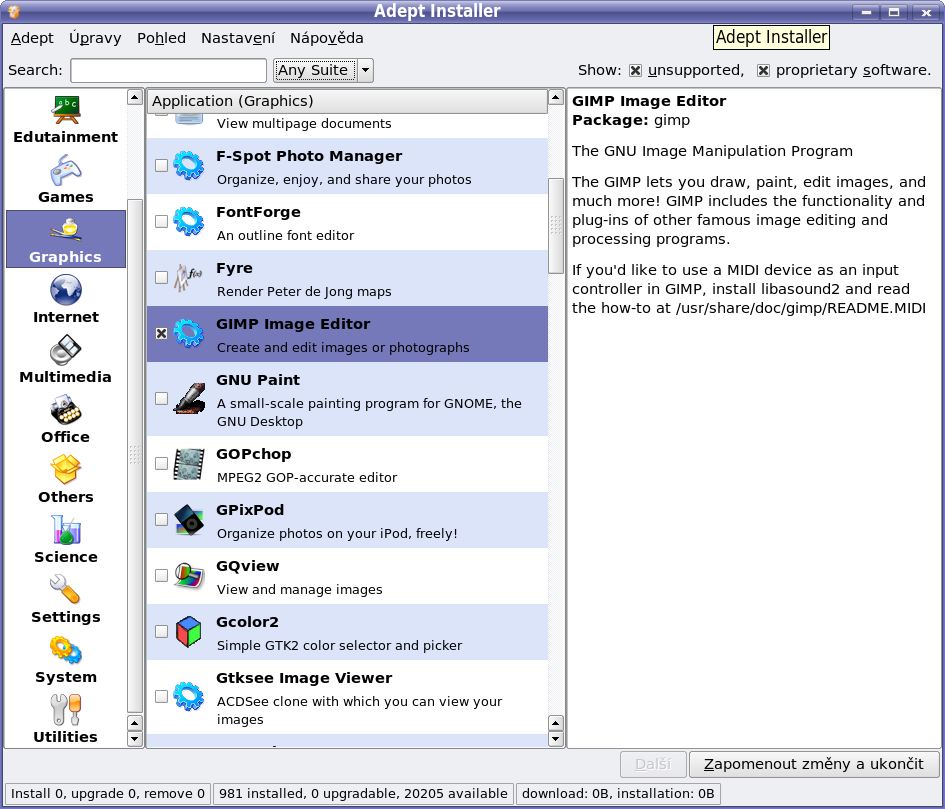Select the Graphics category icon
Viewport: 945px width, 809px height.
66,229
